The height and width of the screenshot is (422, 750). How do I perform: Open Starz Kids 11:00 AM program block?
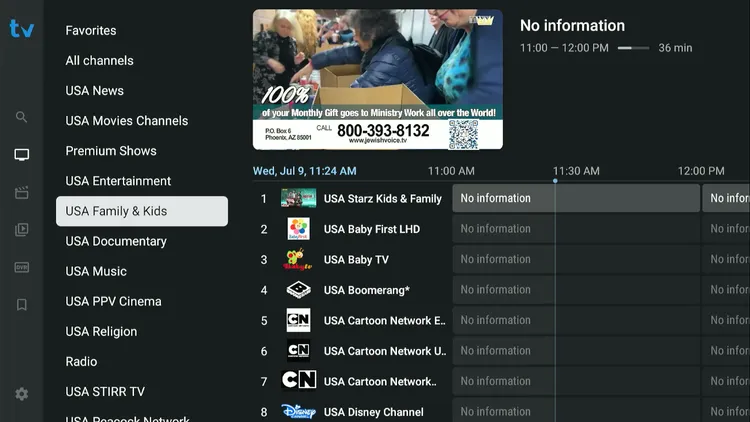coord(576,198)
